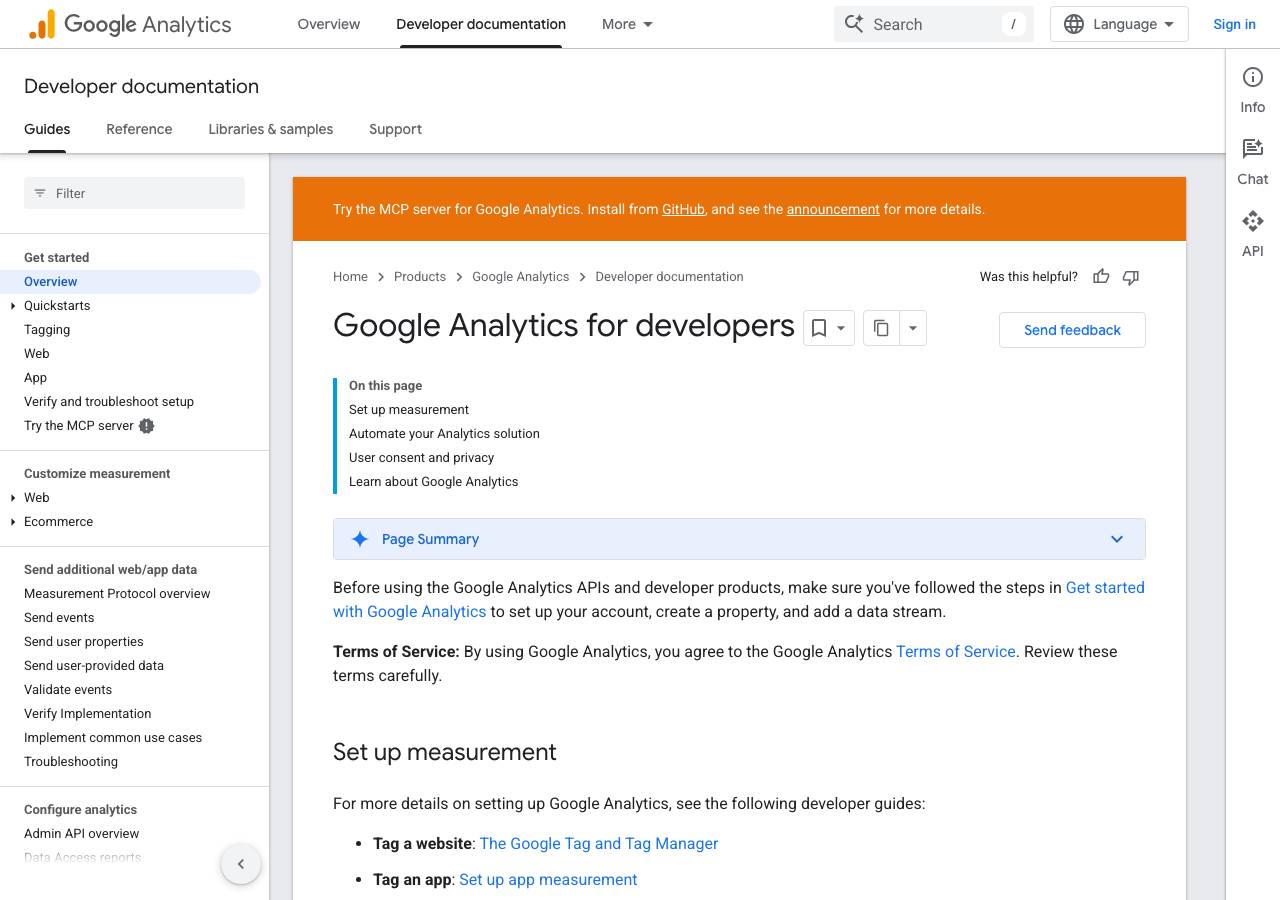Copy page using the copy icon
The image size is (1280, 900).
(x=881, y=328)
